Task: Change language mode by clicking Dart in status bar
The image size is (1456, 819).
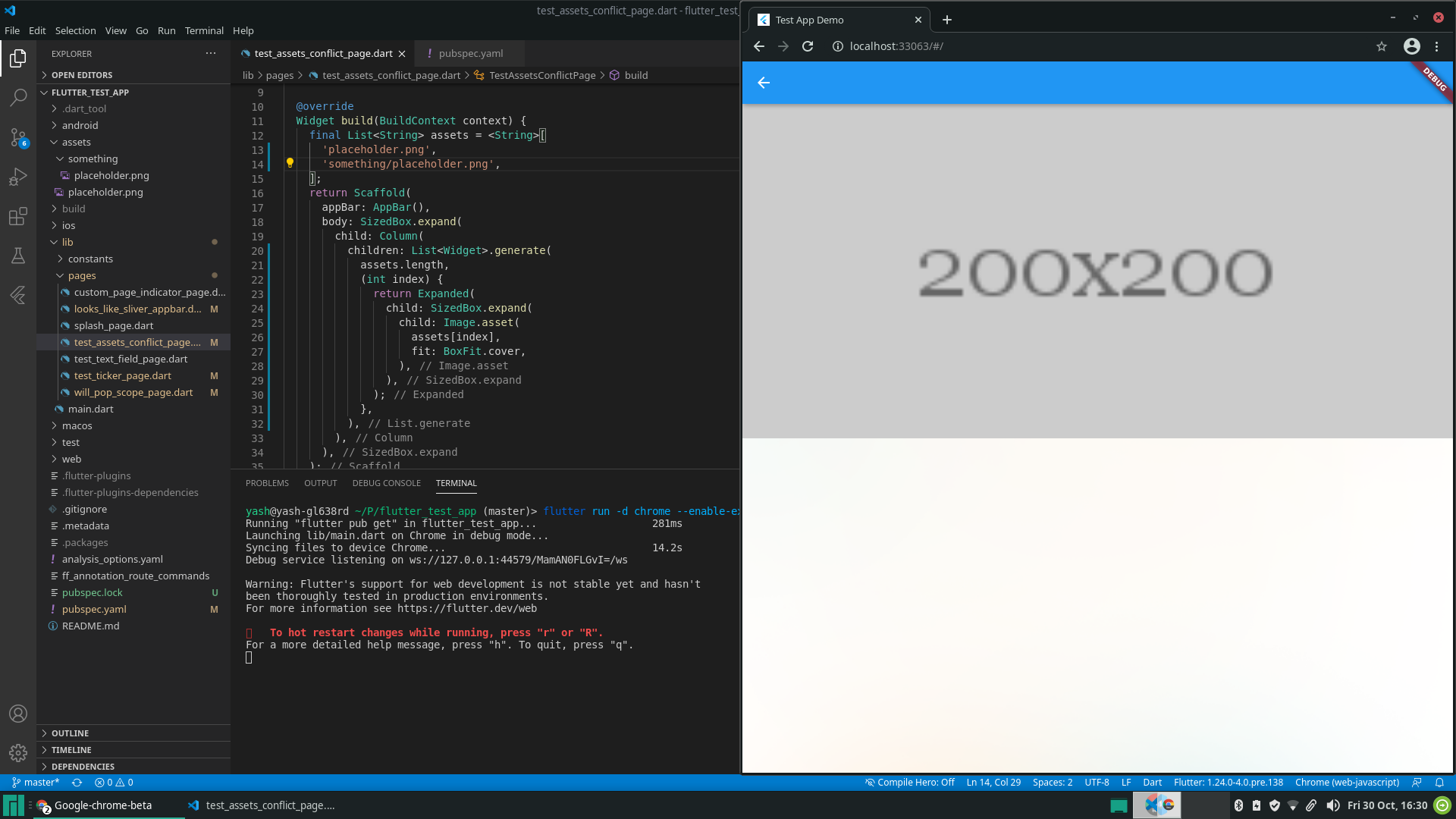Action: click(1151, 783)
